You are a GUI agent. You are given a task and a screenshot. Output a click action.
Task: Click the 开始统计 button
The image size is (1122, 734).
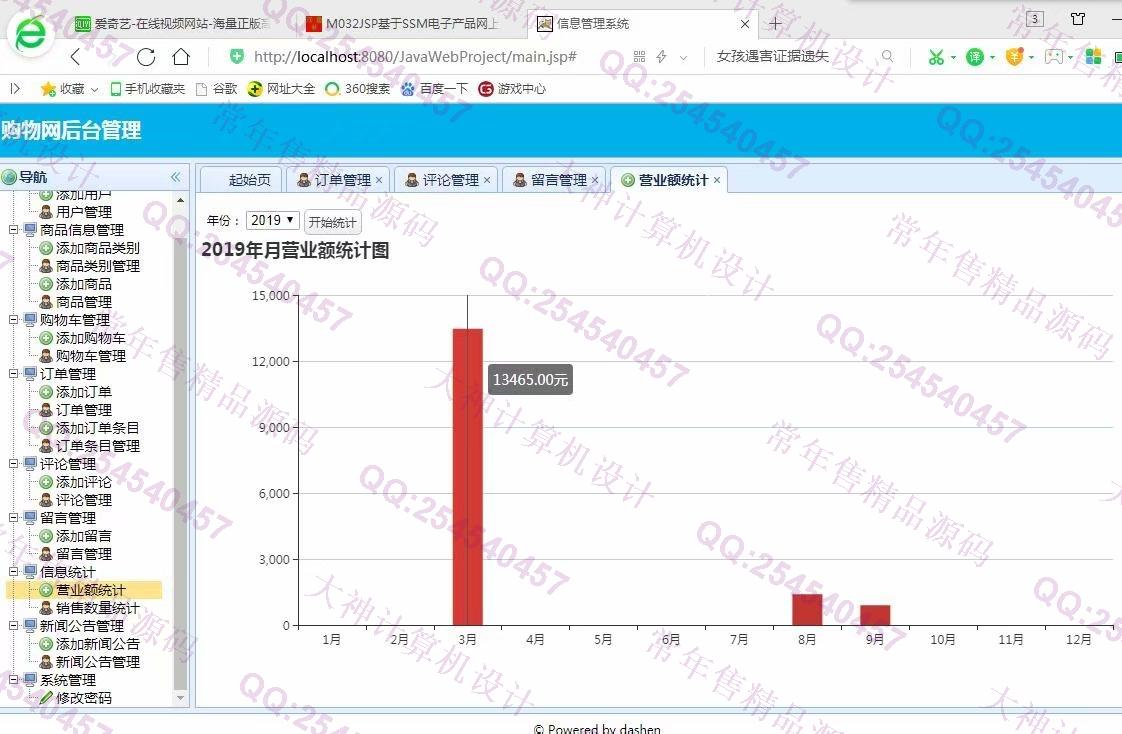click(x=332, y=222)
